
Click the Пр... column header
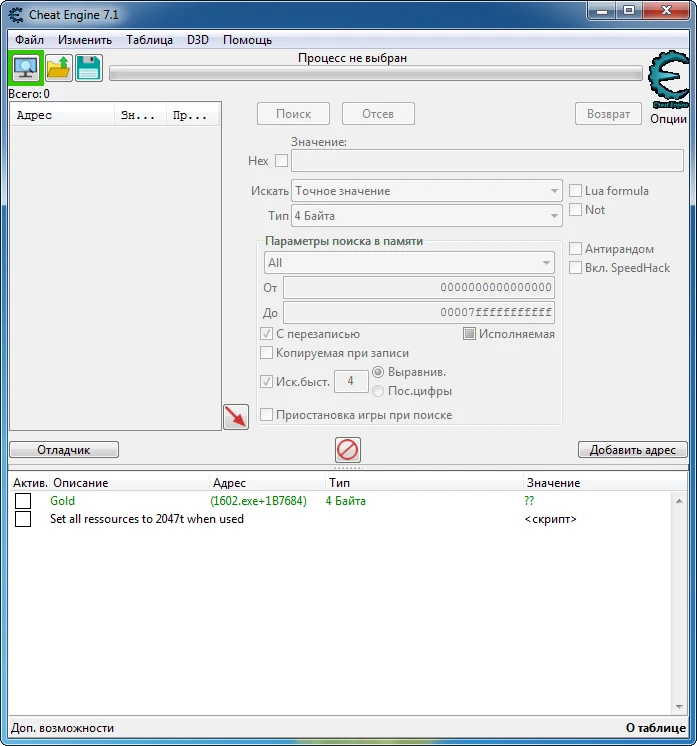[x=192, y=115]
